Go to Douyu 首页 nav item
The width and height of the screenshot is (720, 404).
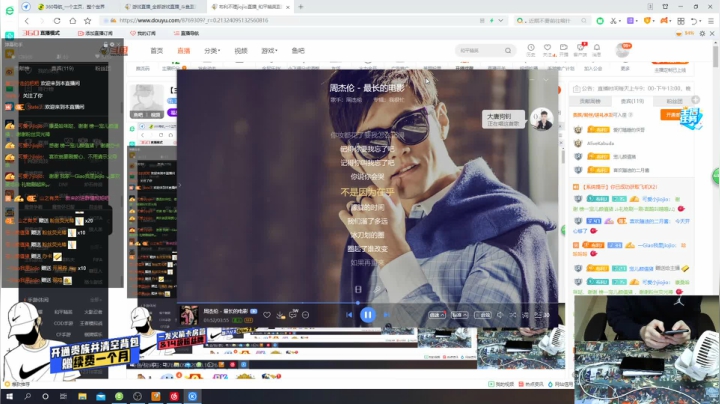(x=157, y=50)
